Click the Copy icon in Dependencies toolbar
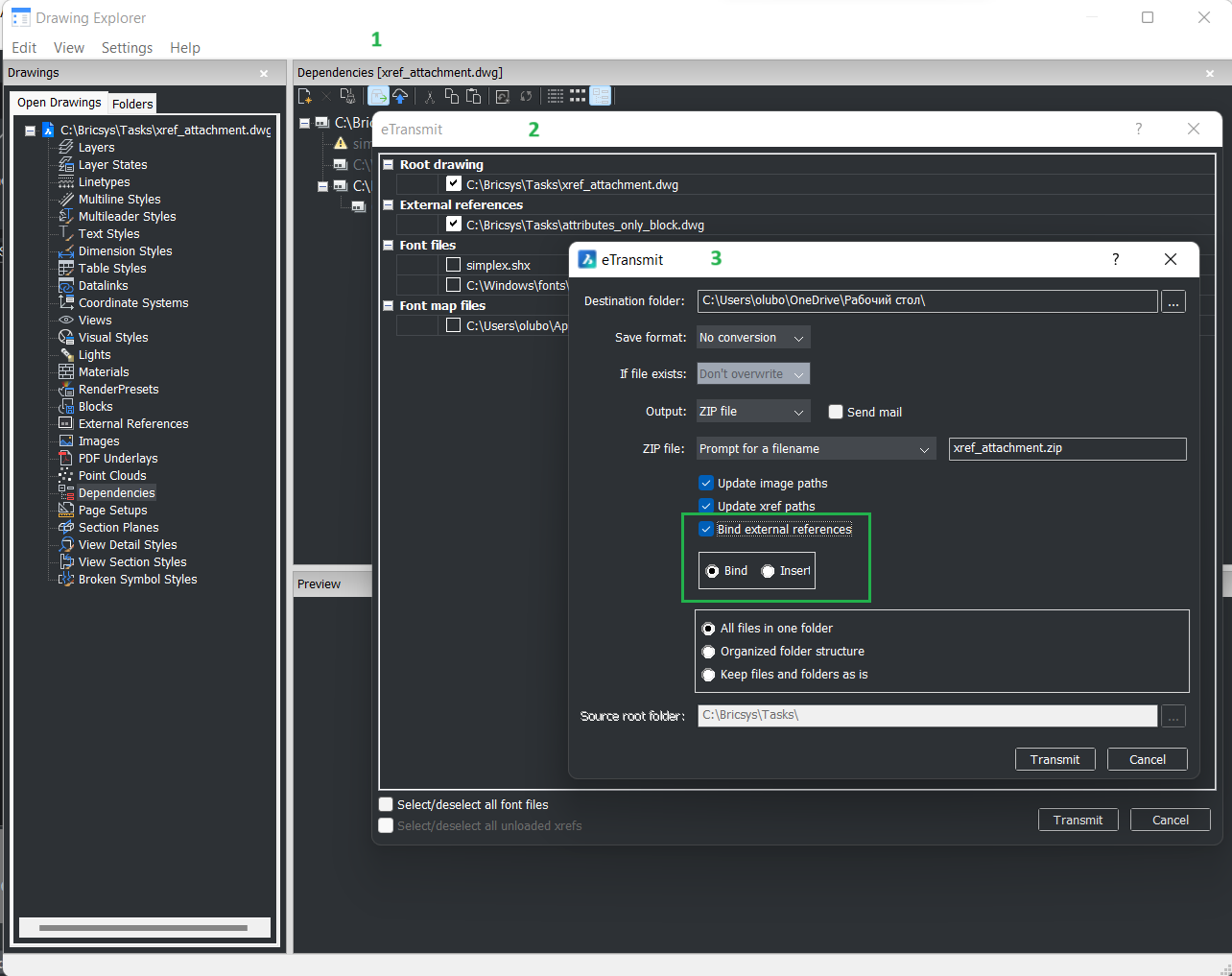The width and height of the screenshot is (1232, 976). pos(451,96)
